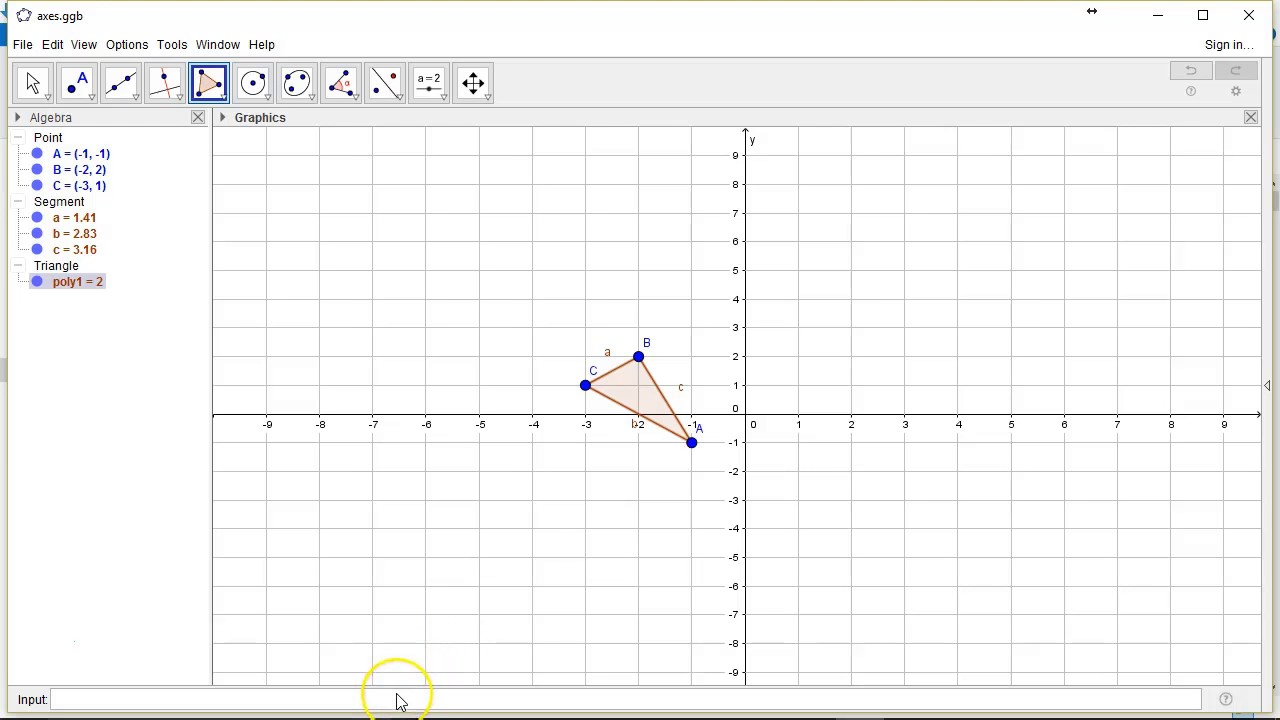This screenshot has height=720, width=1280.
Task: Click point A on the graph
Action: [x=691, y=442]
